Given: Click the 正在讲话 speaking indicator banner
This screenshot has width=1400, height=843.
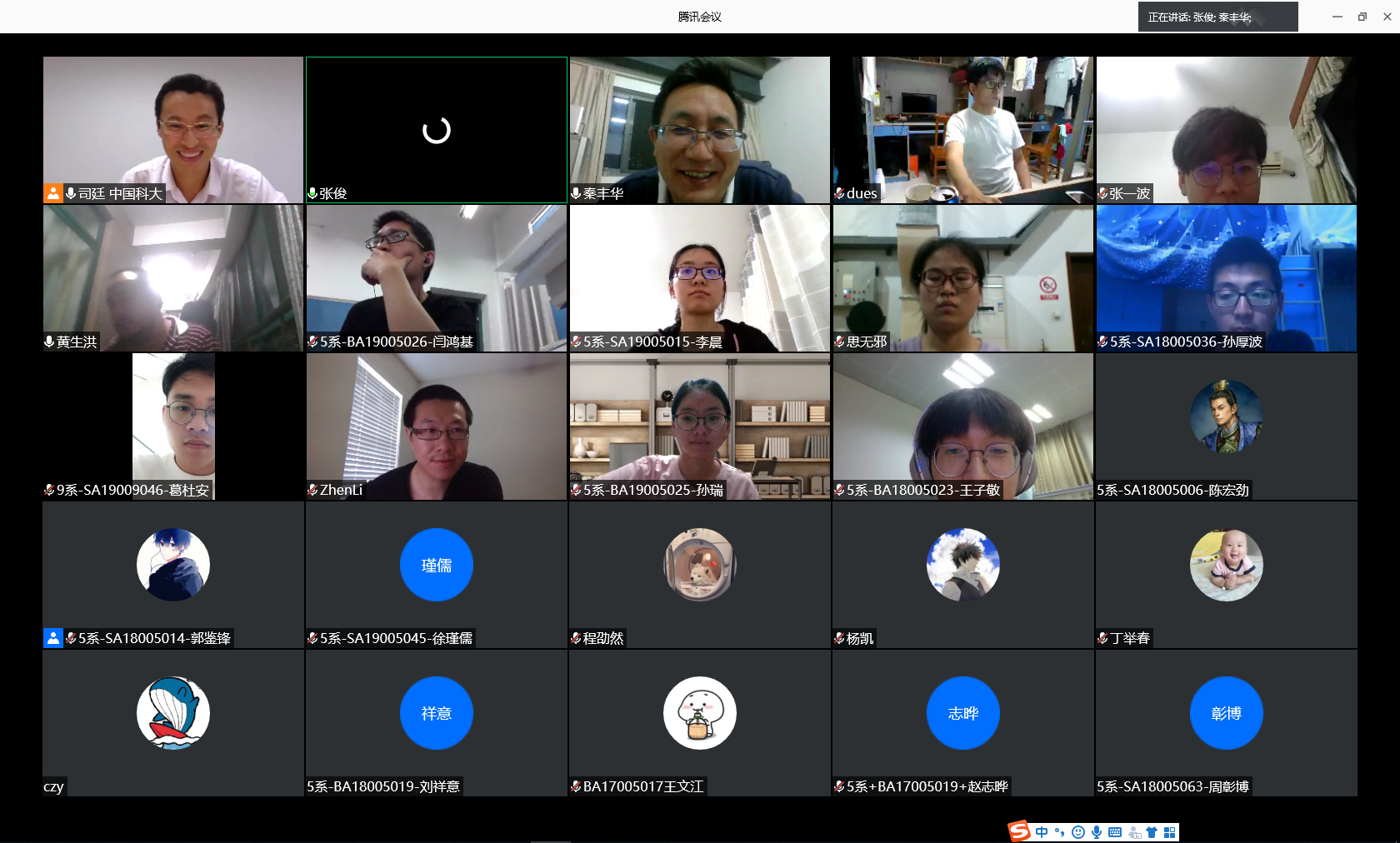Looking at the screenshot, I should point(1217,17).
